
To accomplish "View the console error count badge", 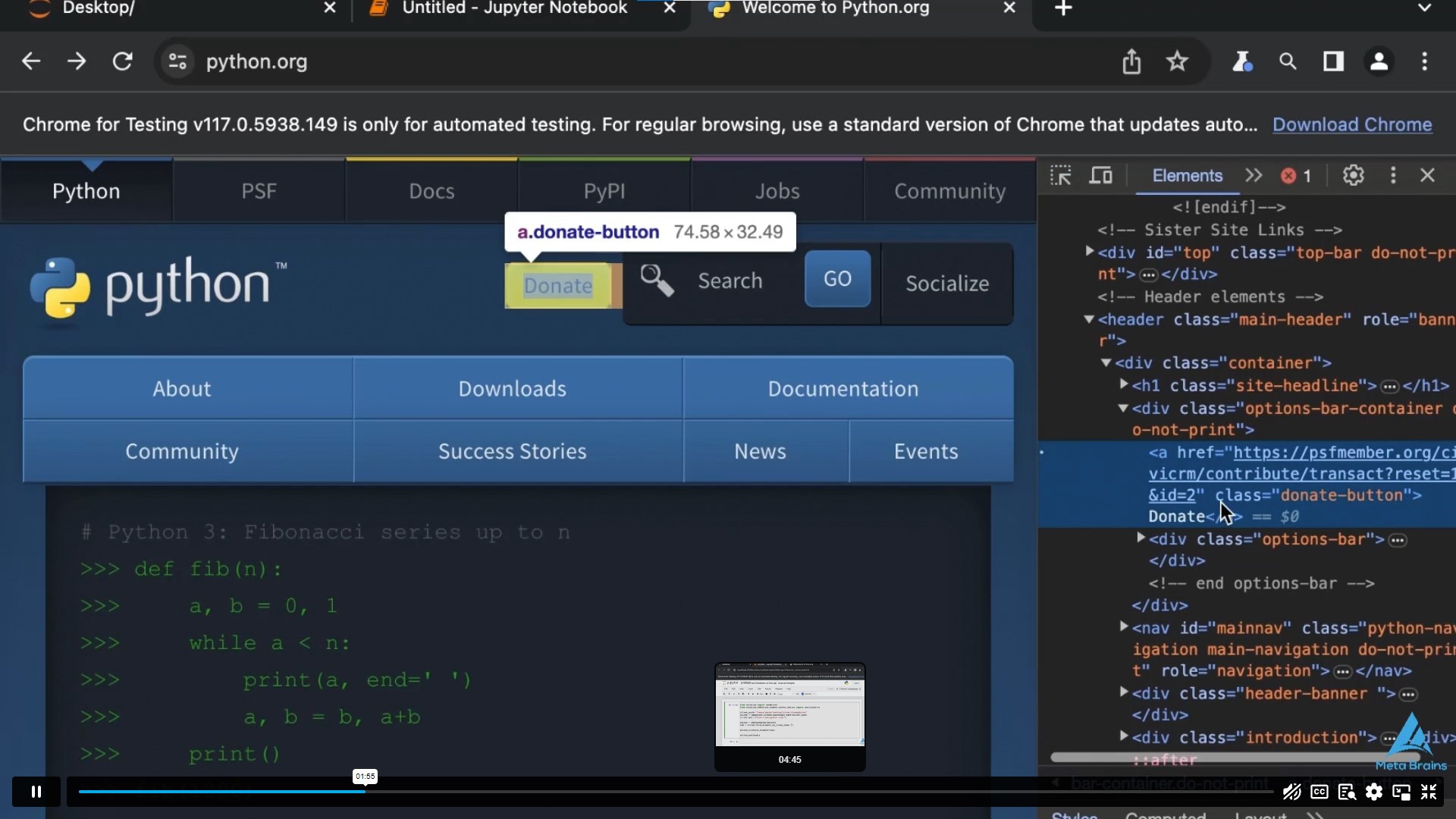I will (x=1295, y=175).
